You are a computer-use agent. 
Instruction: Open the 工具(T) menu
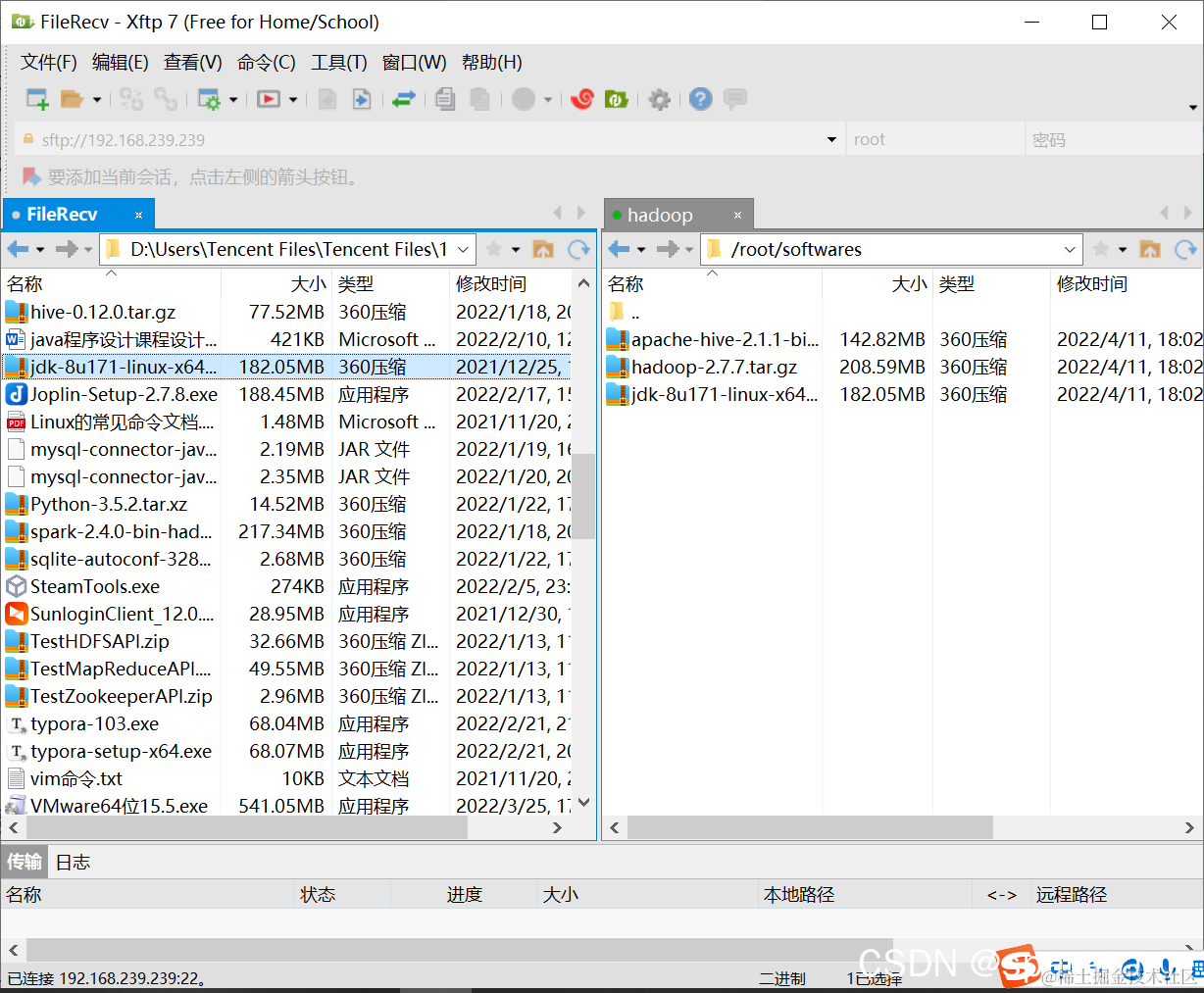tap(339, 62)
